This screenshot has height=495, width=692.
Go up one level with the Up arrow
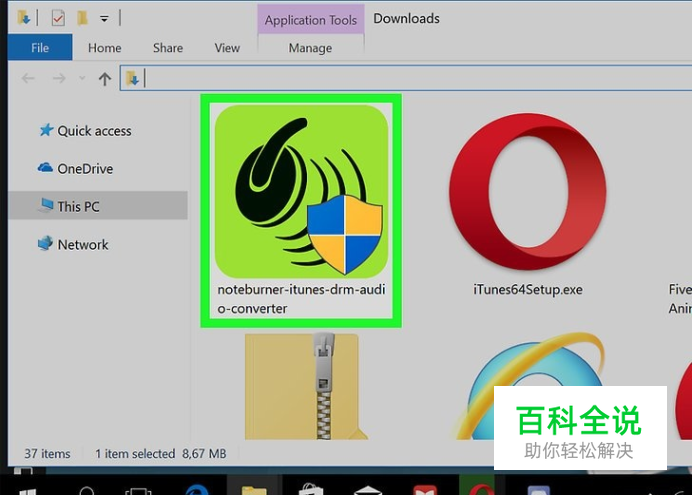coord(105,79)
